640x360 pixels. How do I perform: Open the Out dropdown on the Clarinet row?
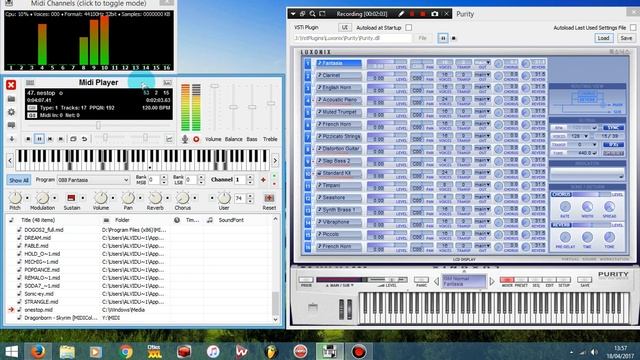click(x=482, y=75)
